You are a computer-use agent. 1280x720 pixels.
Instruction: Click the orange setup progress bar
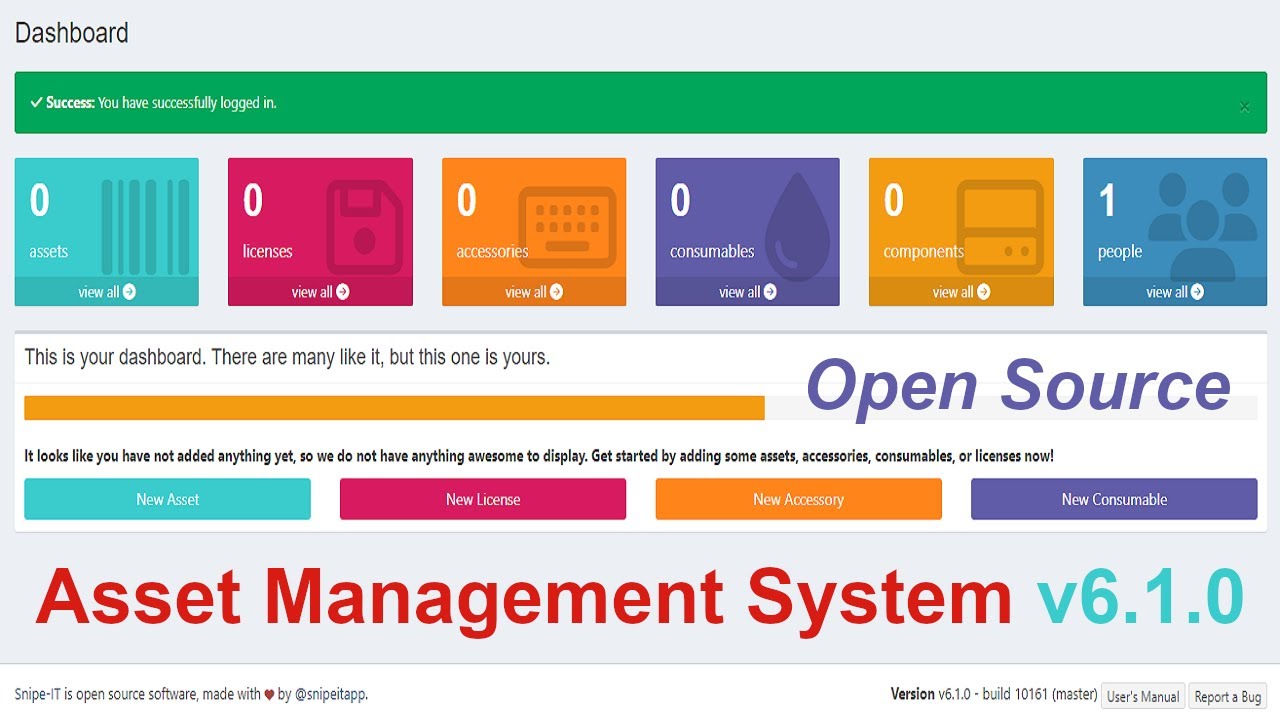[x=394, y=408]
